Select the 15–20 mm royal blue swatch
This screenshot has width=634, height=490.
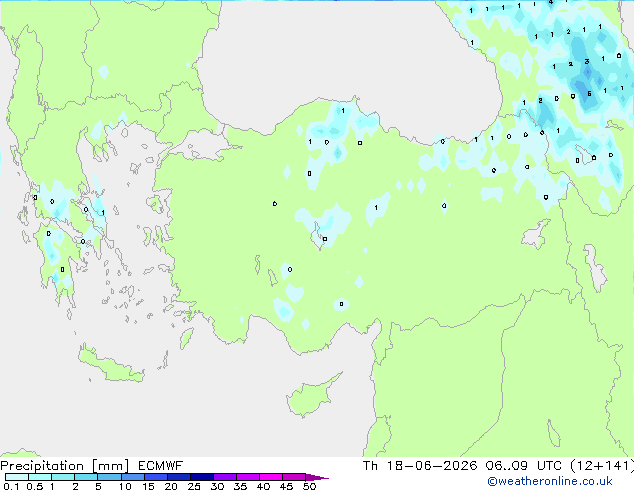pyautogui.click(x=156, y=477)
